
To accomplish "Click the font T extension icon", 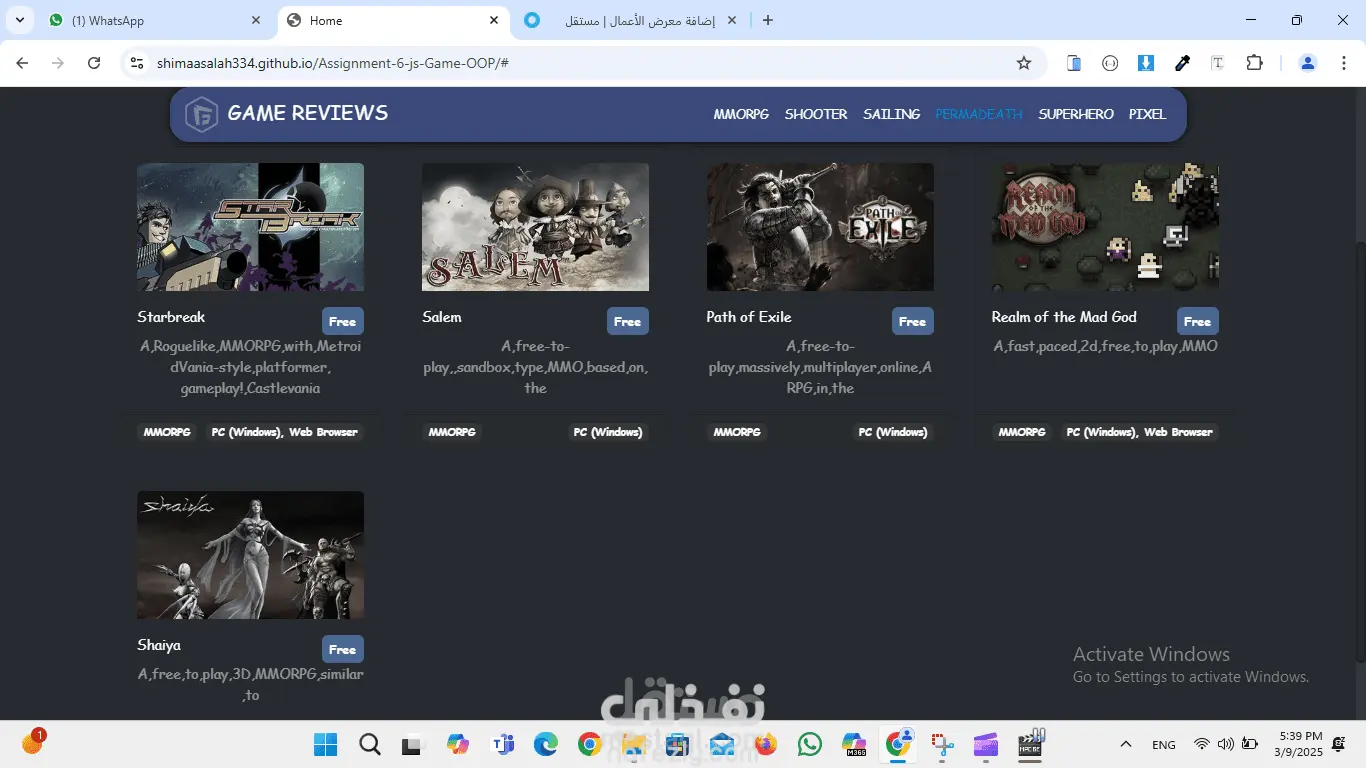I will click(1217, 63).
